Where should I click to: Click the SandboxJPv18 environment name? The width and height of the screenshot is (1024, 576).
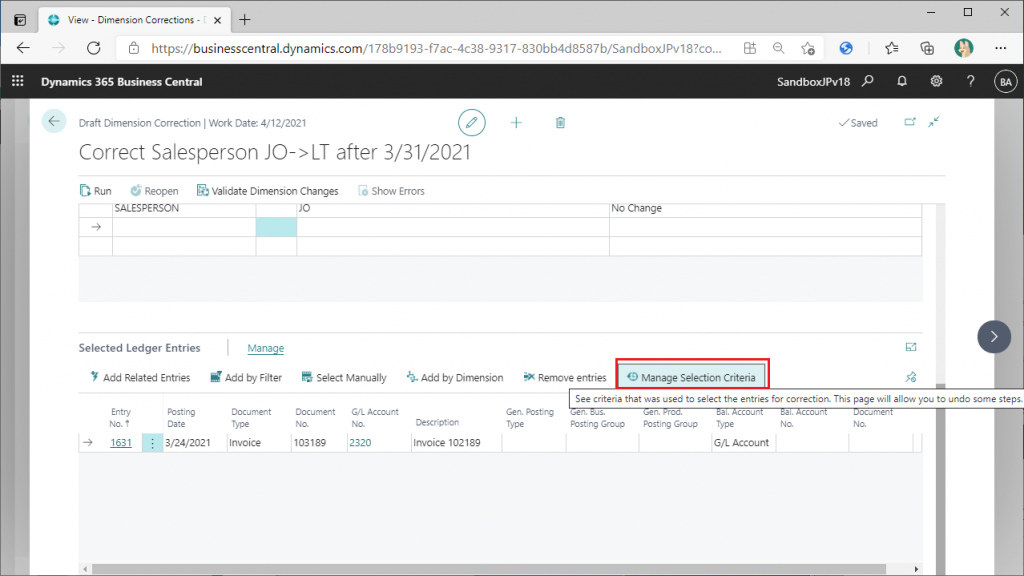tap(813, 82)
